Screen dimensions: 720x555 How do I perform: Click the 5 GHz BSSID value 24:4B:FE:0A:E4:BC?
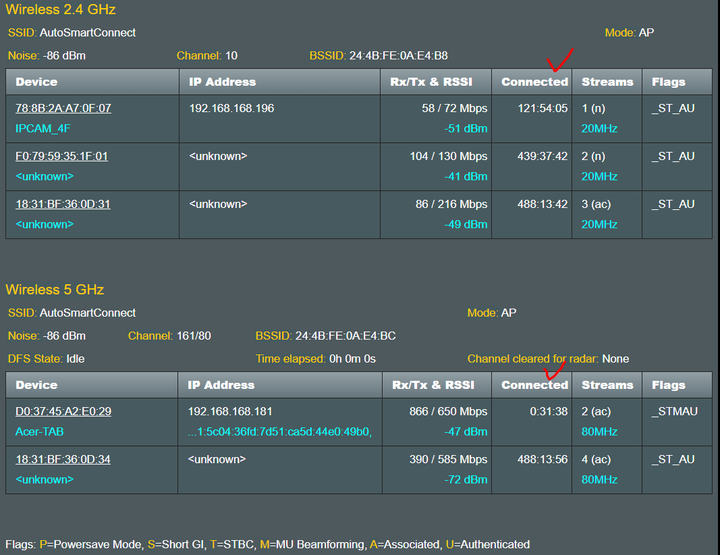coord(345,336)
